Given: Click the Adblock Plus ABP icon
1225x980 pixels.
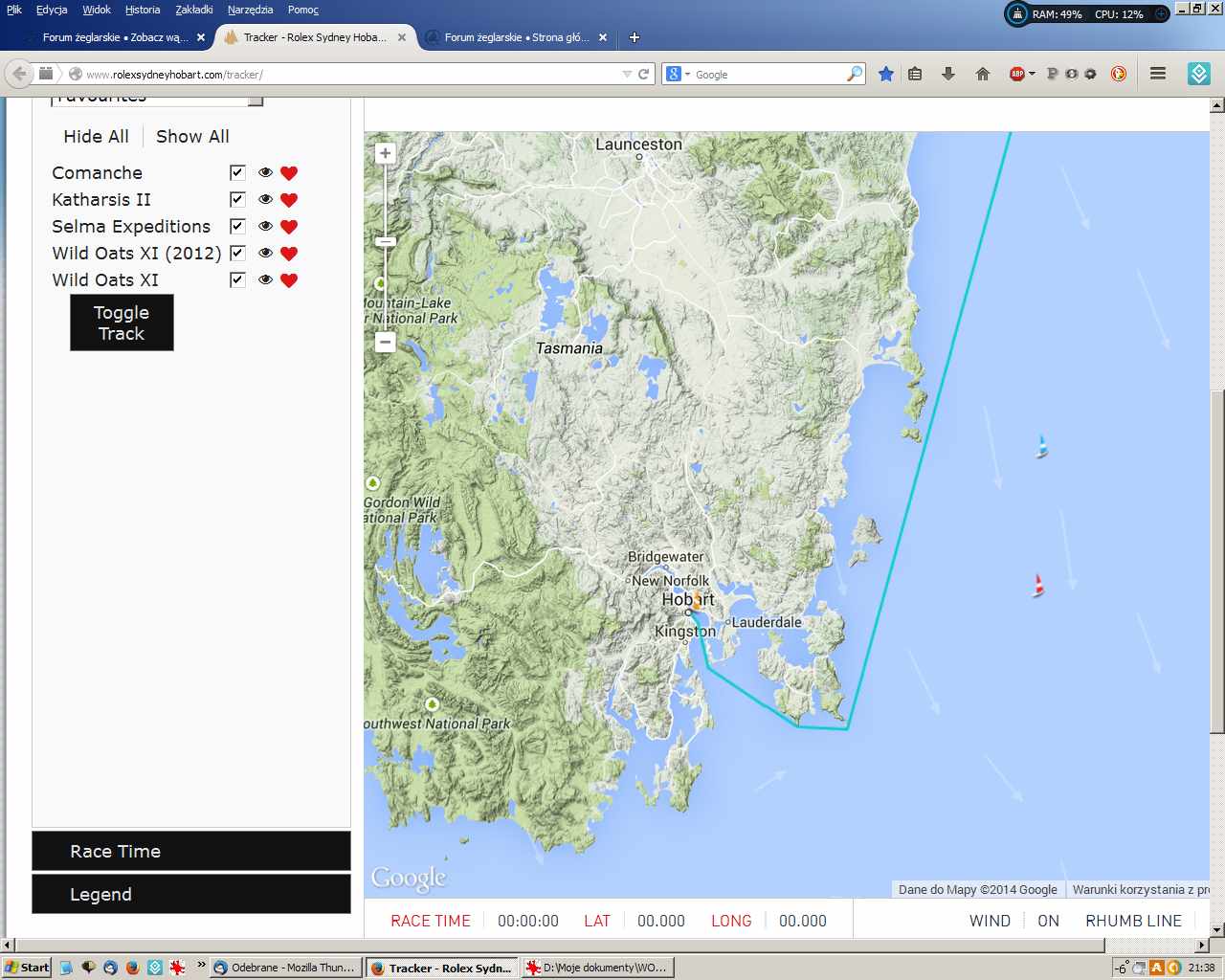Looking at the screenshot, I should point(1017,74).
